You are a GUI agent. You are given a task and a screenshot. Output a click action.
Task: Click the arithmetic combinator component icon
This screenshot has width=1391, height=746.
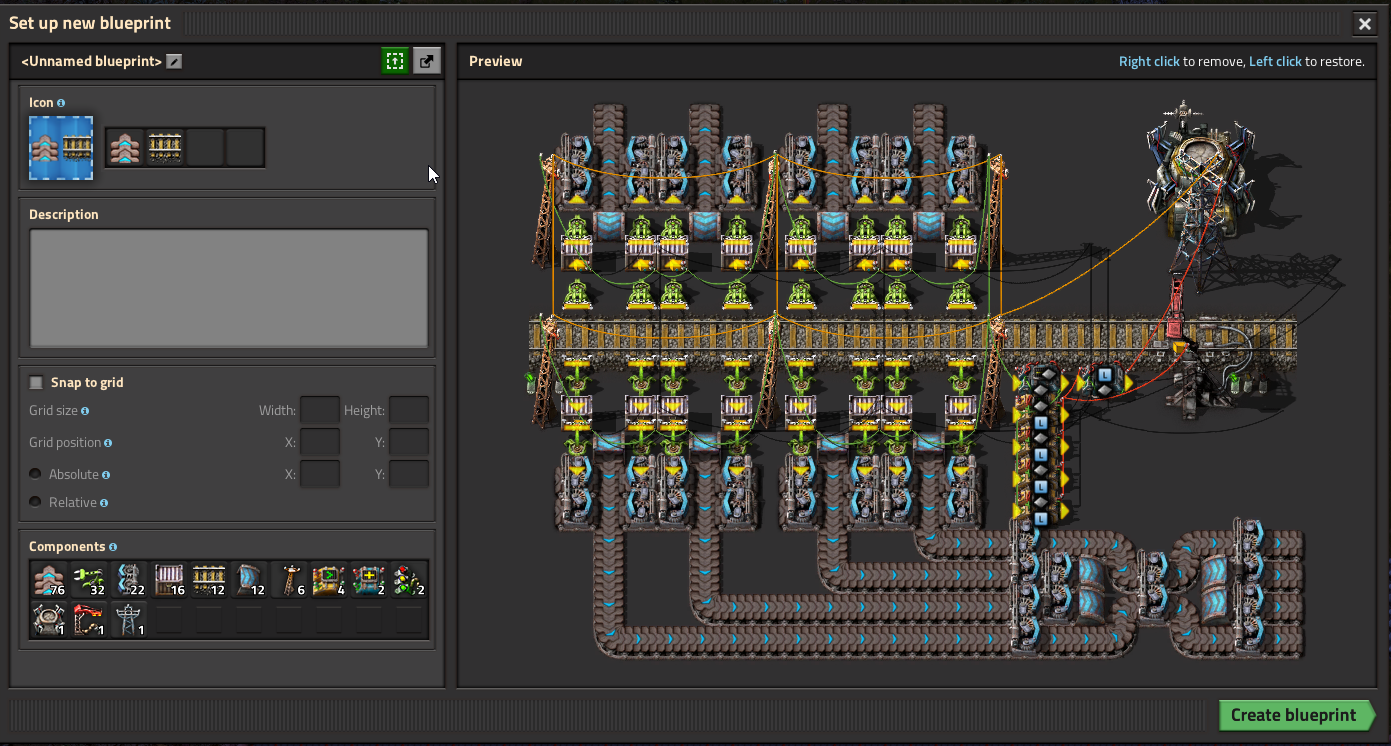tap(369, 579)
